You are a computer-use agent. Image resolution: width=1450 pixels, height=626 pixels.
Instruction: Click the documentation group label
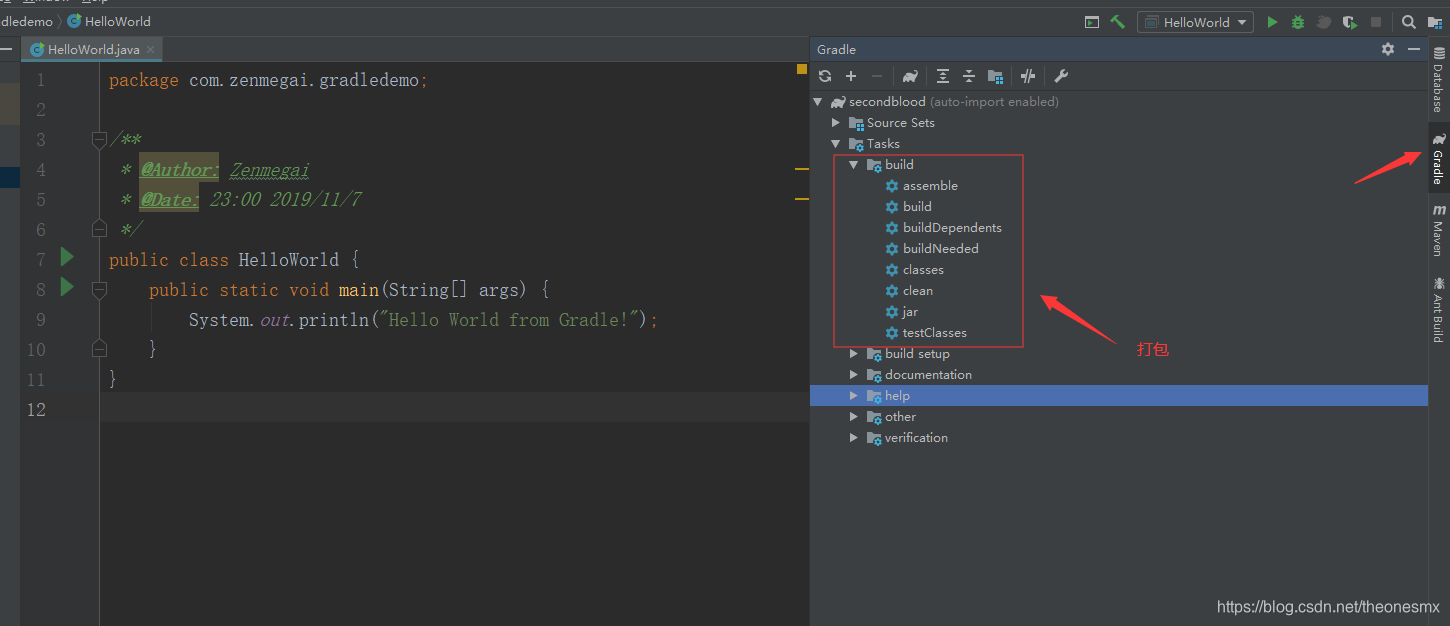(928, 375)
